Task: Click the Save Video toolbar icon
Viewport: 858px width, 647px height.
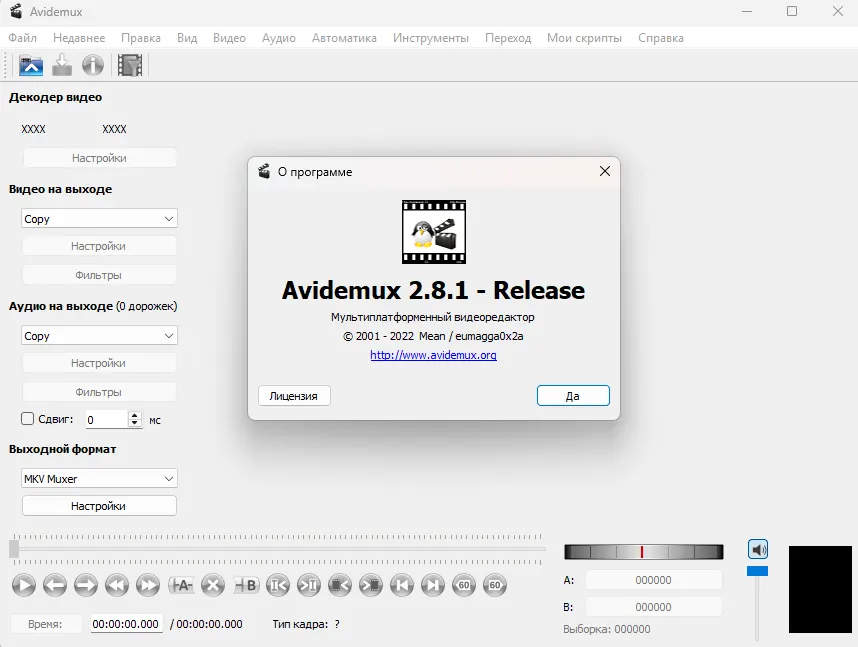Action: pos(62,66)
